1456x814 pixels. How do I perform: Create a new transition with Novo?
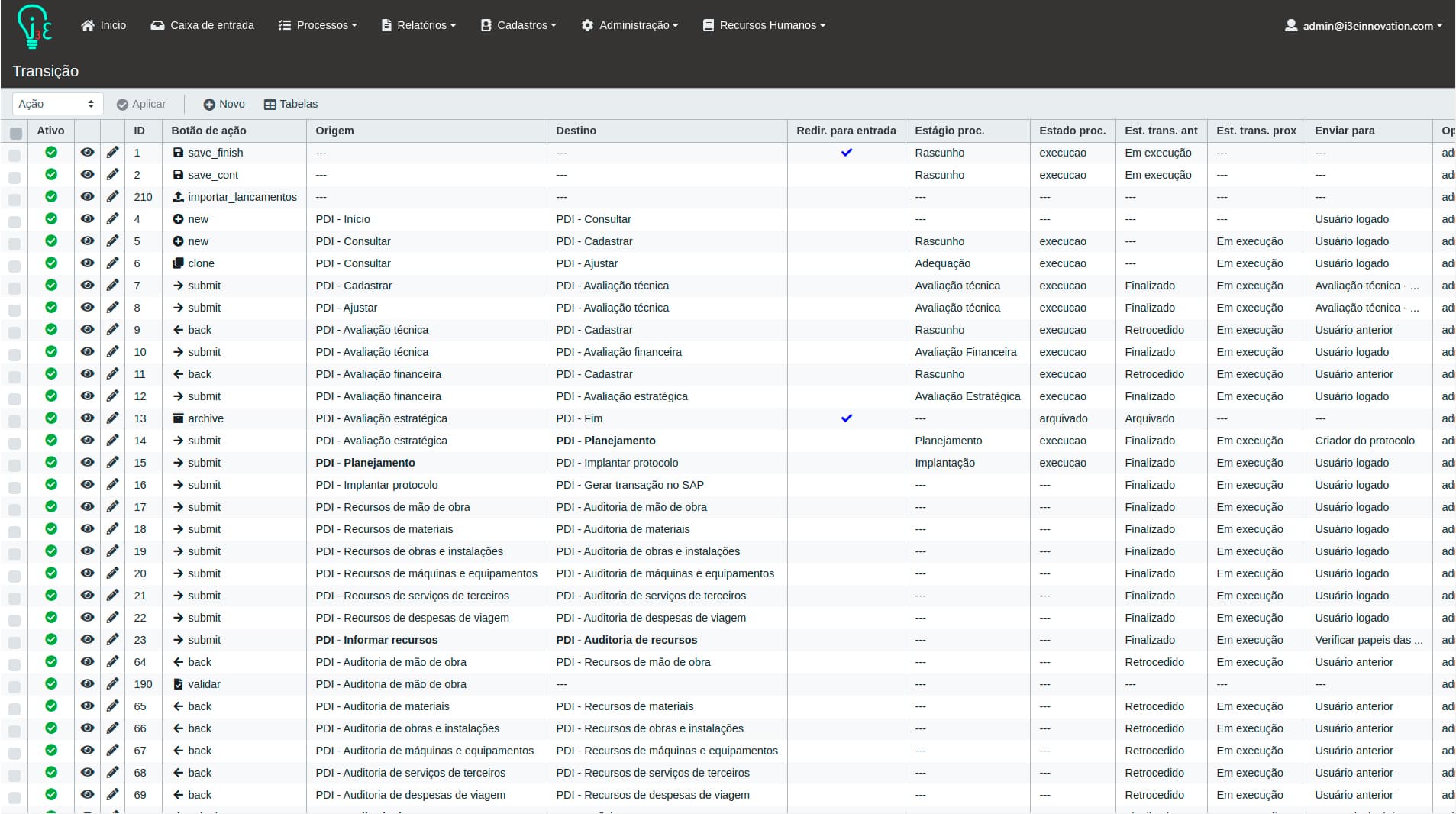click(x=224, y=104)
